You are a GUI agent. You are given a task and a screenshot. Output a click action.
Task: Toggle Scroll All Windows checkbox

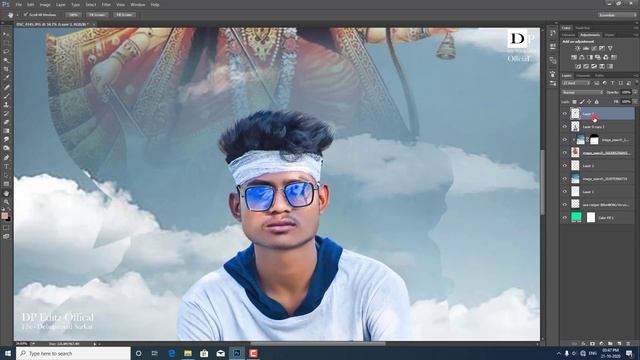[x=26, y=15]
